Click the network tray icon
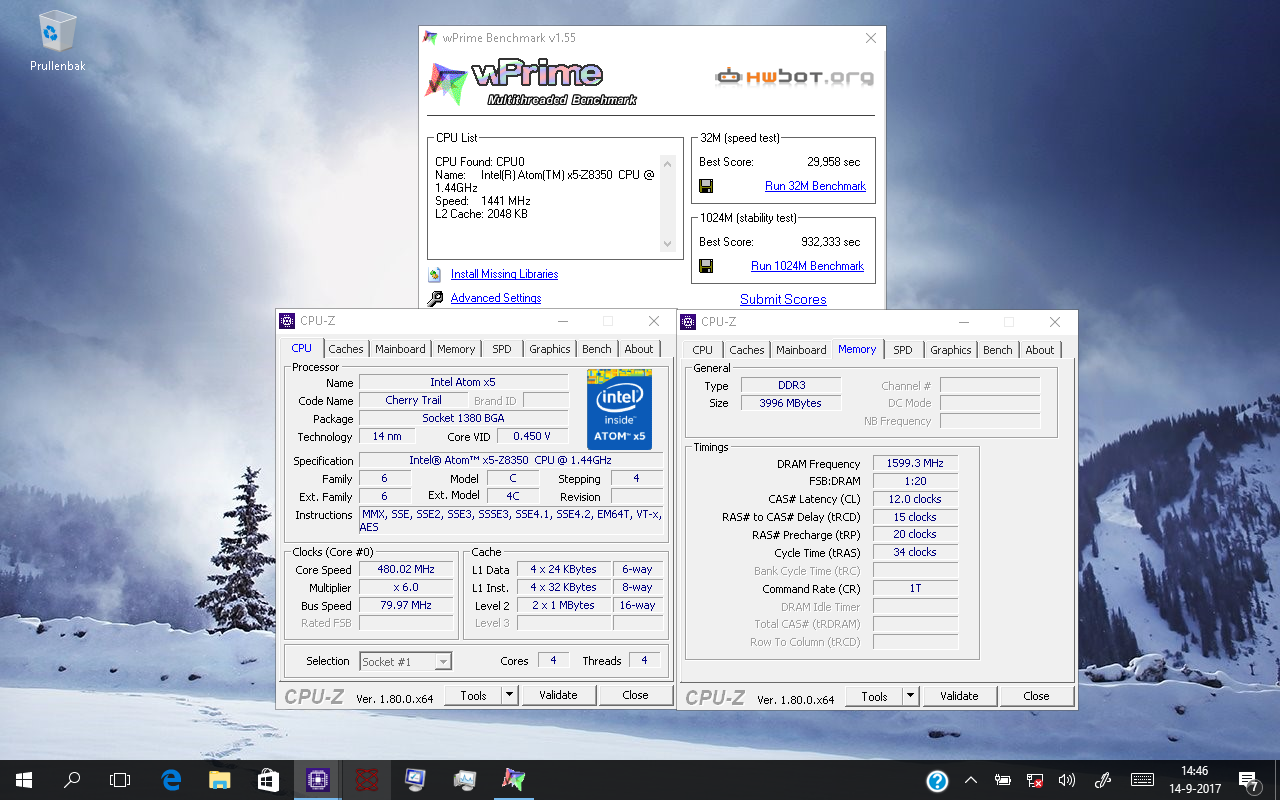Image resolution: width=1280 pixels, height=800 pixels. tap(1035, 780)
